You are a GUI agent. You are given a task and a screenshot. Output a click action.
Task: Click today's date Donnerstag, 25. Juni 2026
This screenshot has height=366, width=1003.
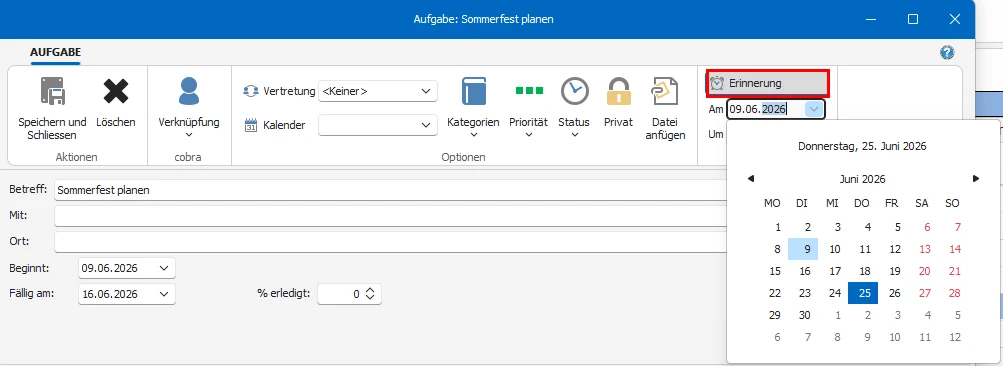[862, 147]
